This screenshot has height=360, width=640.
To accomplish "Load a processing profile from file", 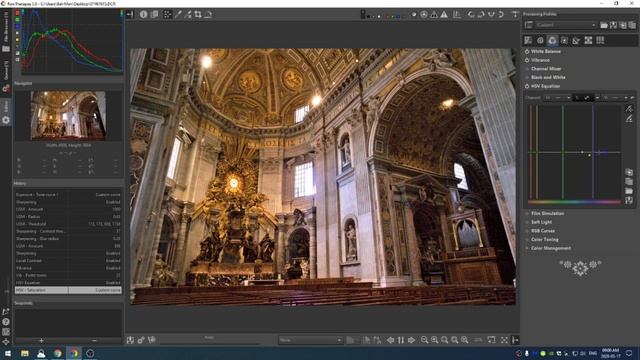I will tap(604, 25).
